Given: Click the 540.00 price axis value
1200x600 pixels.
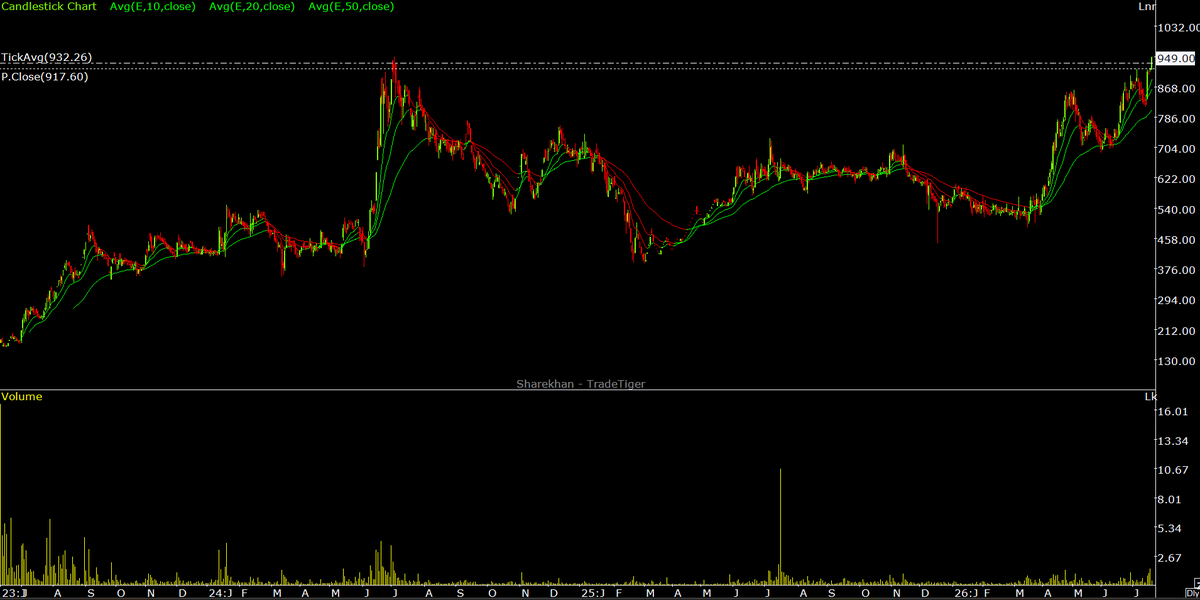Looking at the screenshot, I should (1177, 210).
